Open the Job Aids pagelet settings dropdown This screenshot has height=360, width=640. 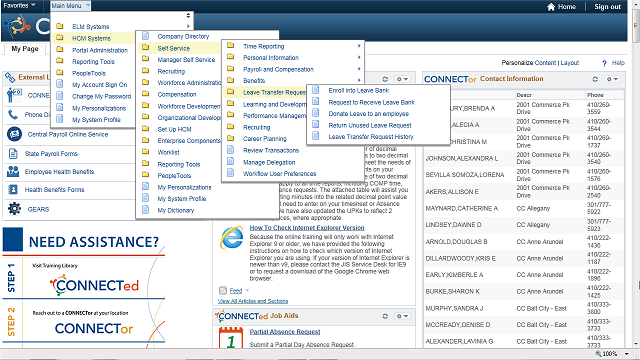[x=402, y=316]
